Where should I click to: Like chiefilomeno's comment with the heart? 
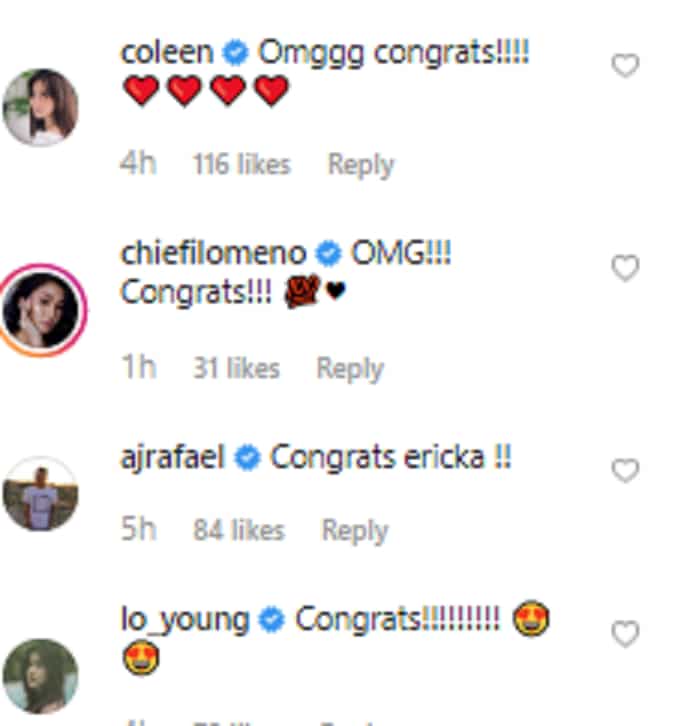pos(625,268)
